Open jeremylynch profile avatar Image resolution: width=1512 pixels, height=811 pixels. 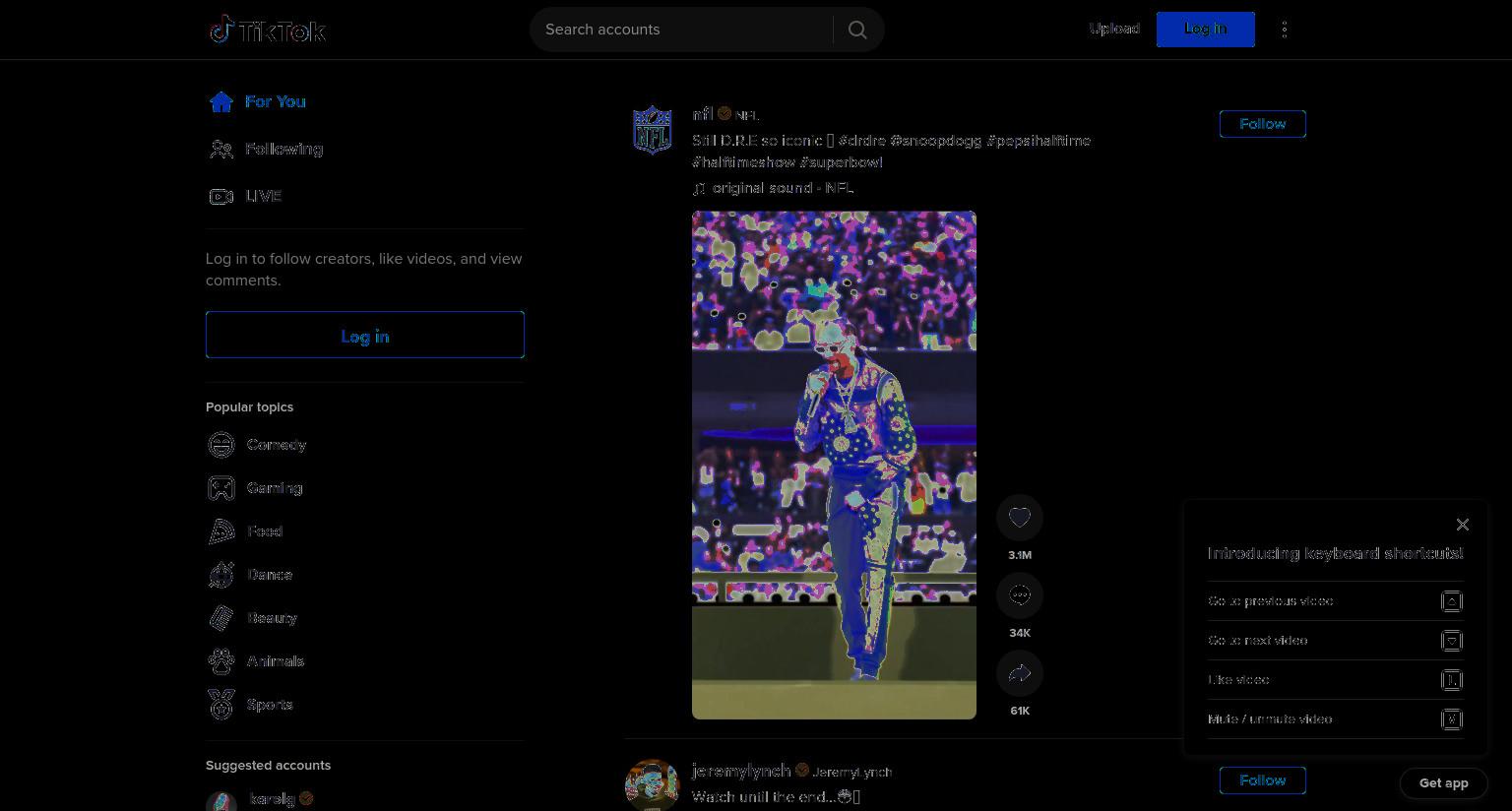tap(652, 785)
